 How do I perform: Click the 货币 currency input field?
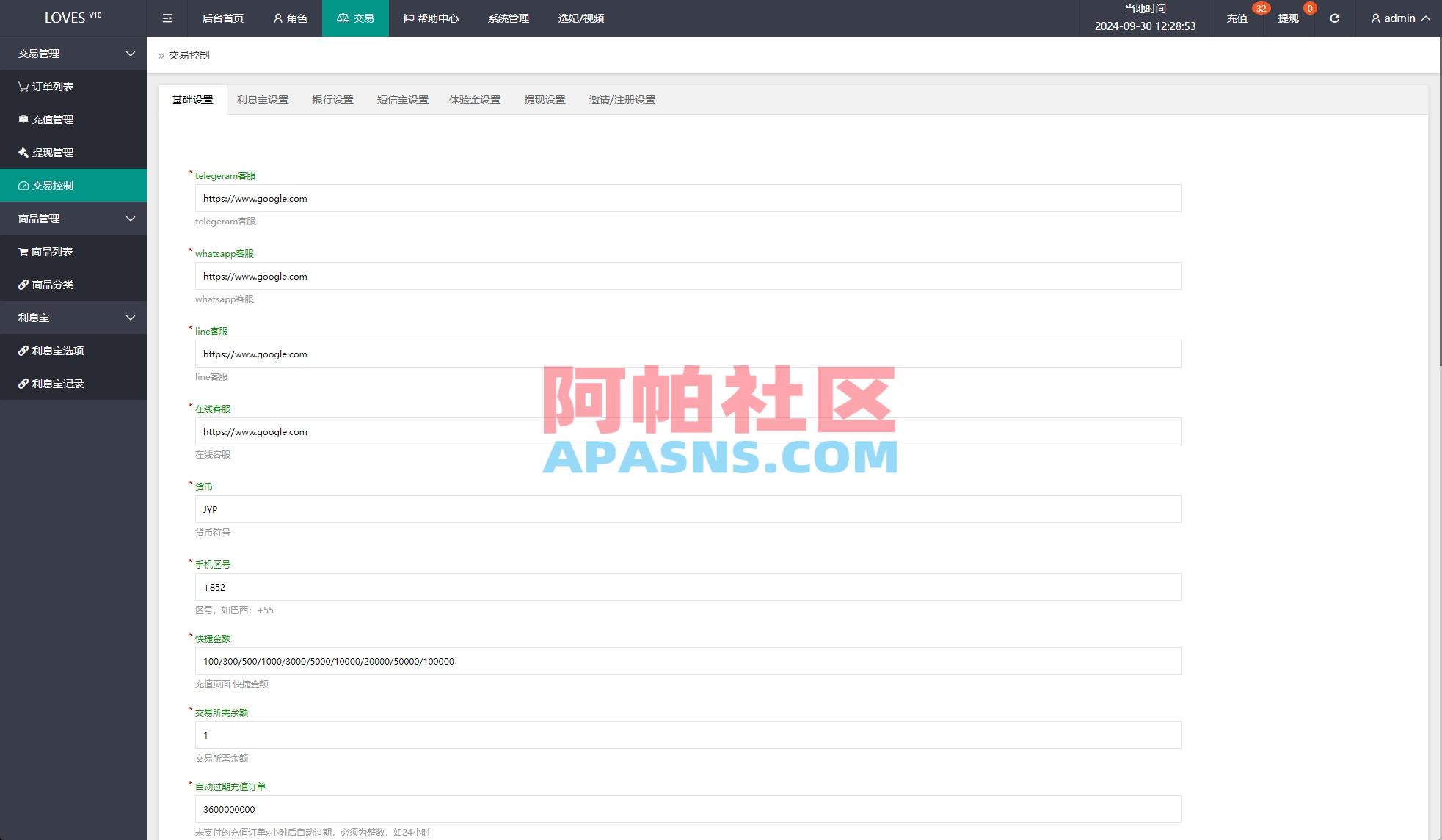click(x=688, y=509)
